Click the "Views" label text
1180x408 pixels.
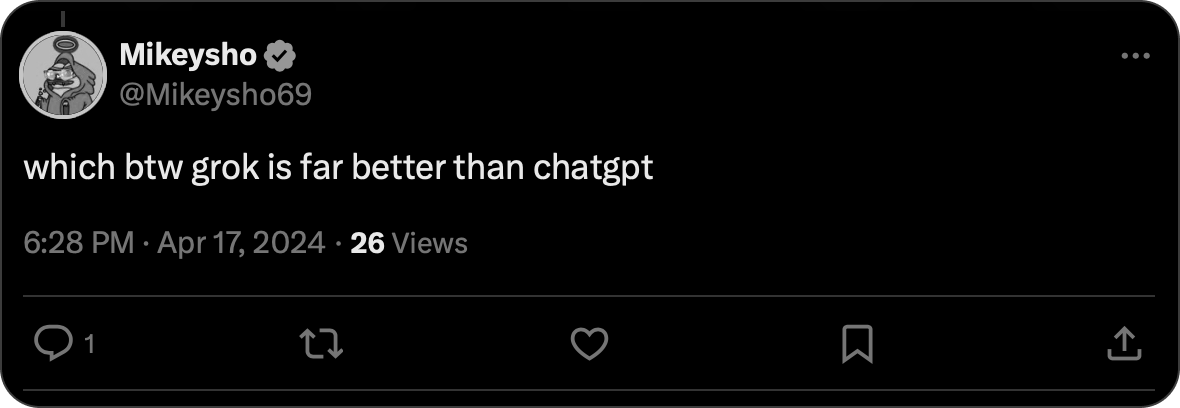(431, 243)
